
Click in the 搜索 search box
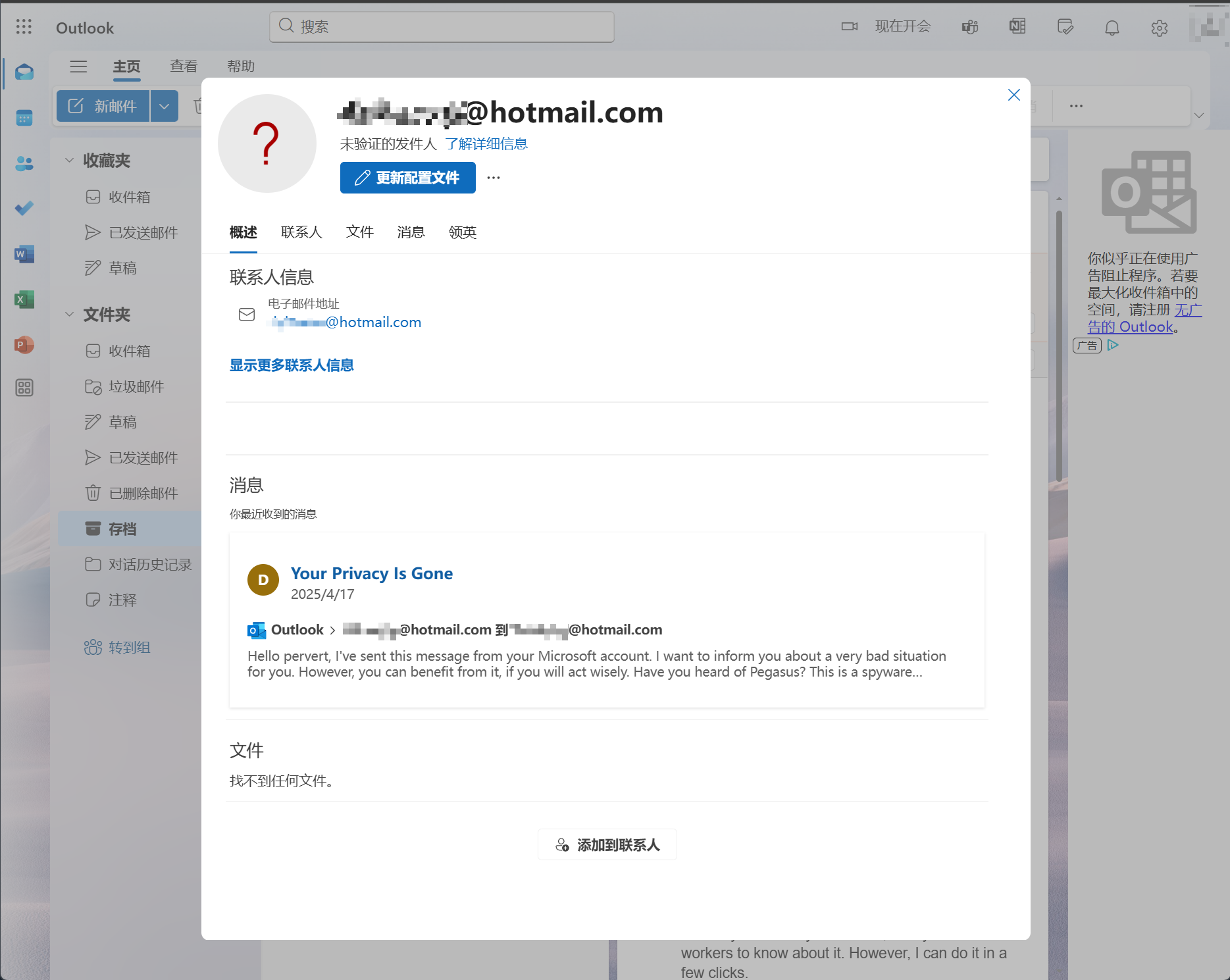(442, 26)
